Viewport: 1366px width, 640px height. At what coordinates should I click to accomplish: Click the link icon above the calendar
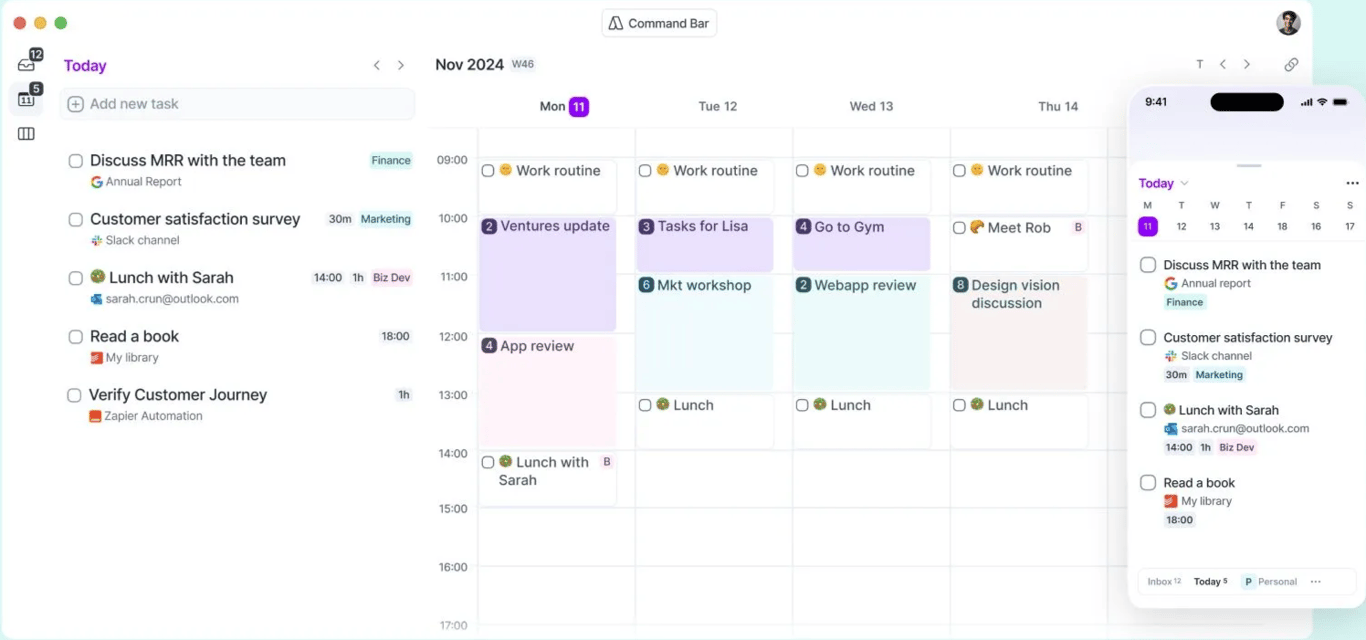(1291, 64)
